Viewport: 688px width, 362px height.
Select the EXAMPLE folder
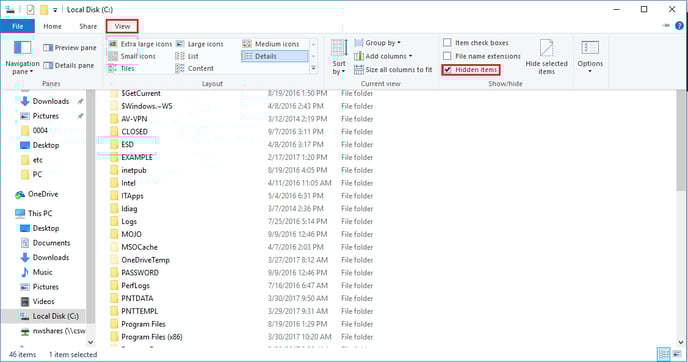coord(136,157)
